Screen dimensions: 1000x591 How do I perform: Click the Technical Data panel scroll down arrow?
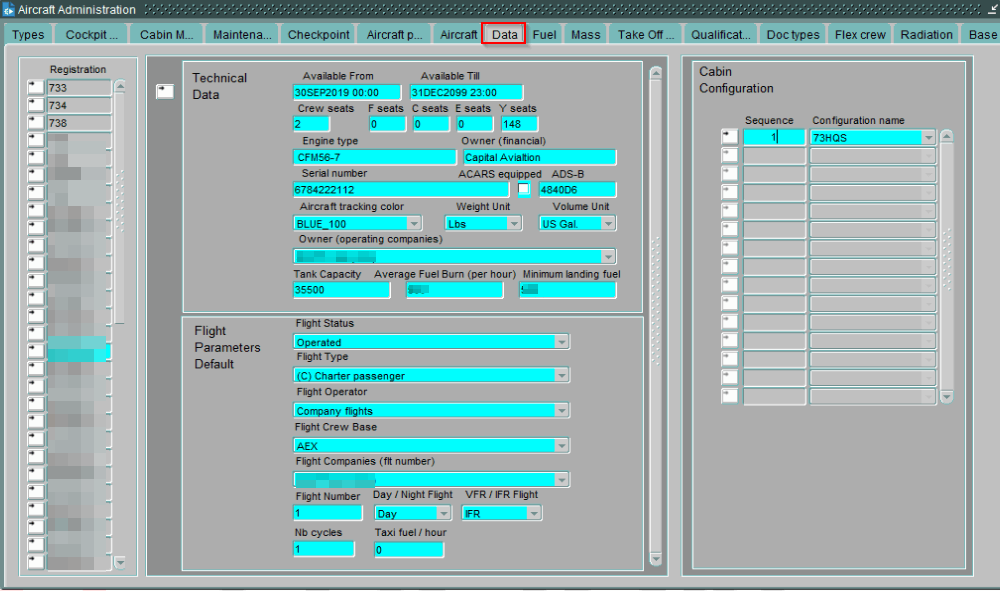656,559
